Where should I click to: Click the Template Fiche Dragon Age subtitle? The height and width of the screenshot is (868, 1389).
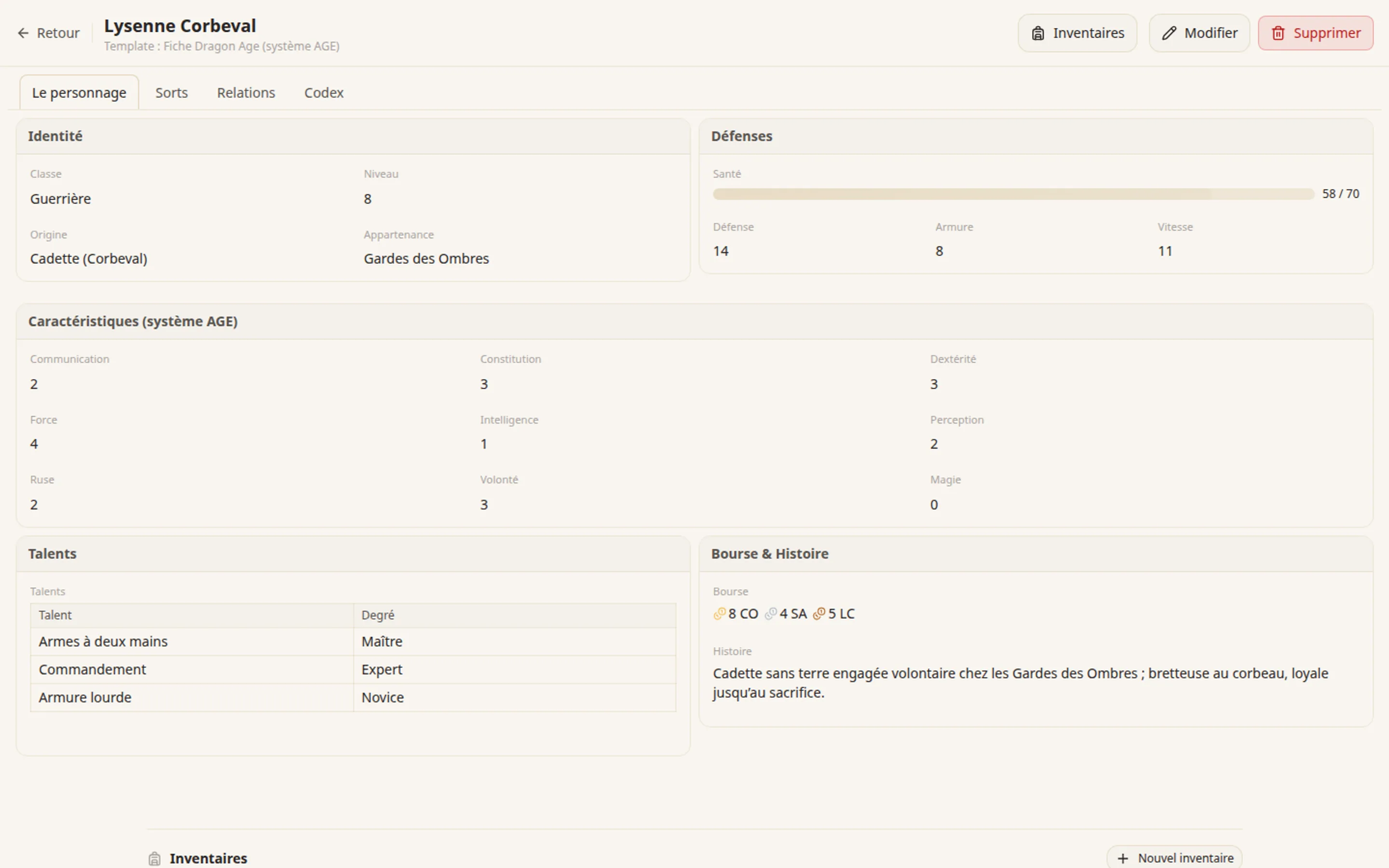point(221,46)
